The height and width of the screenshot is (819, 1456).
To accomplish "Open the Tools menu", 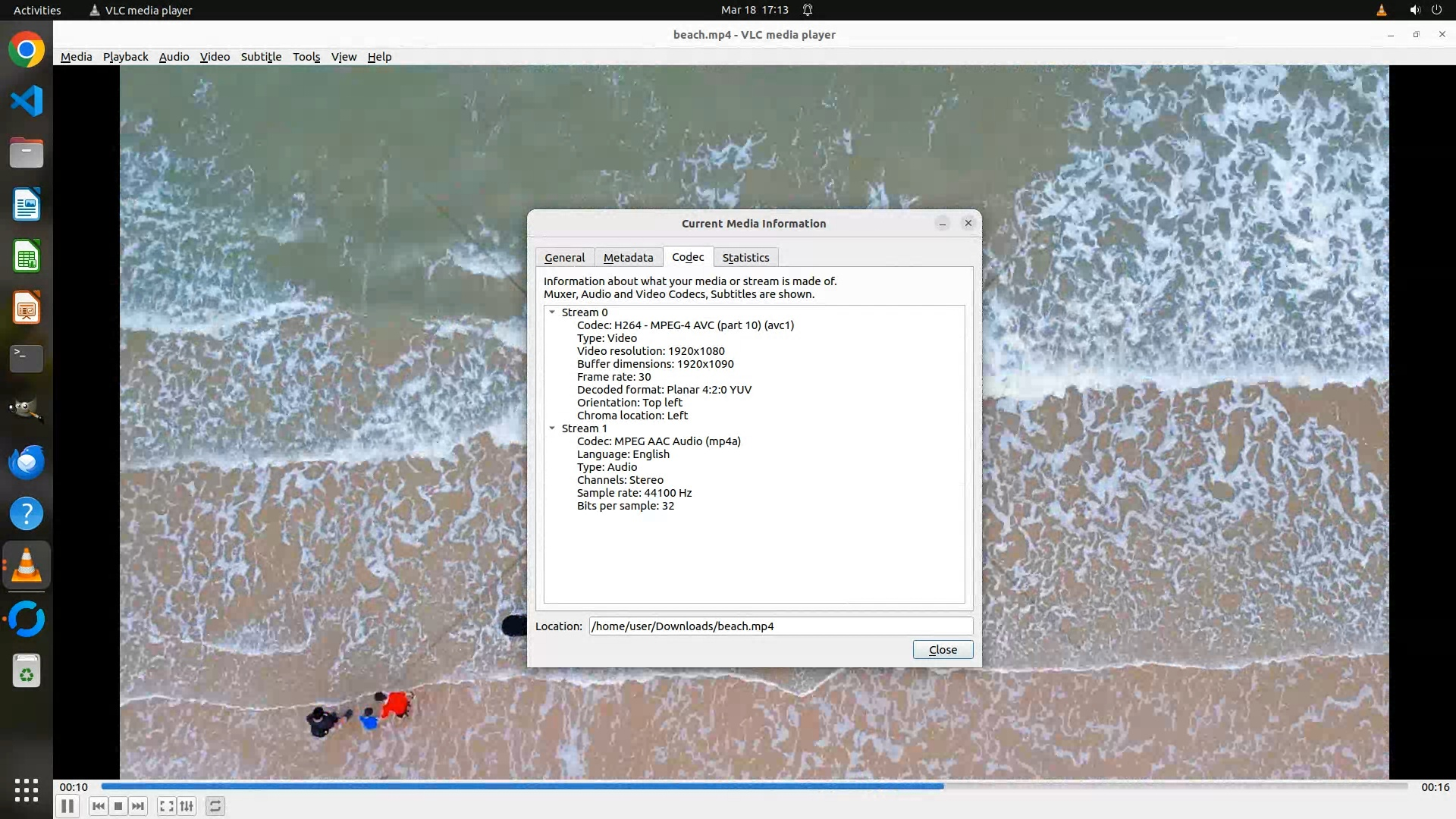I will tap(306, 57).
